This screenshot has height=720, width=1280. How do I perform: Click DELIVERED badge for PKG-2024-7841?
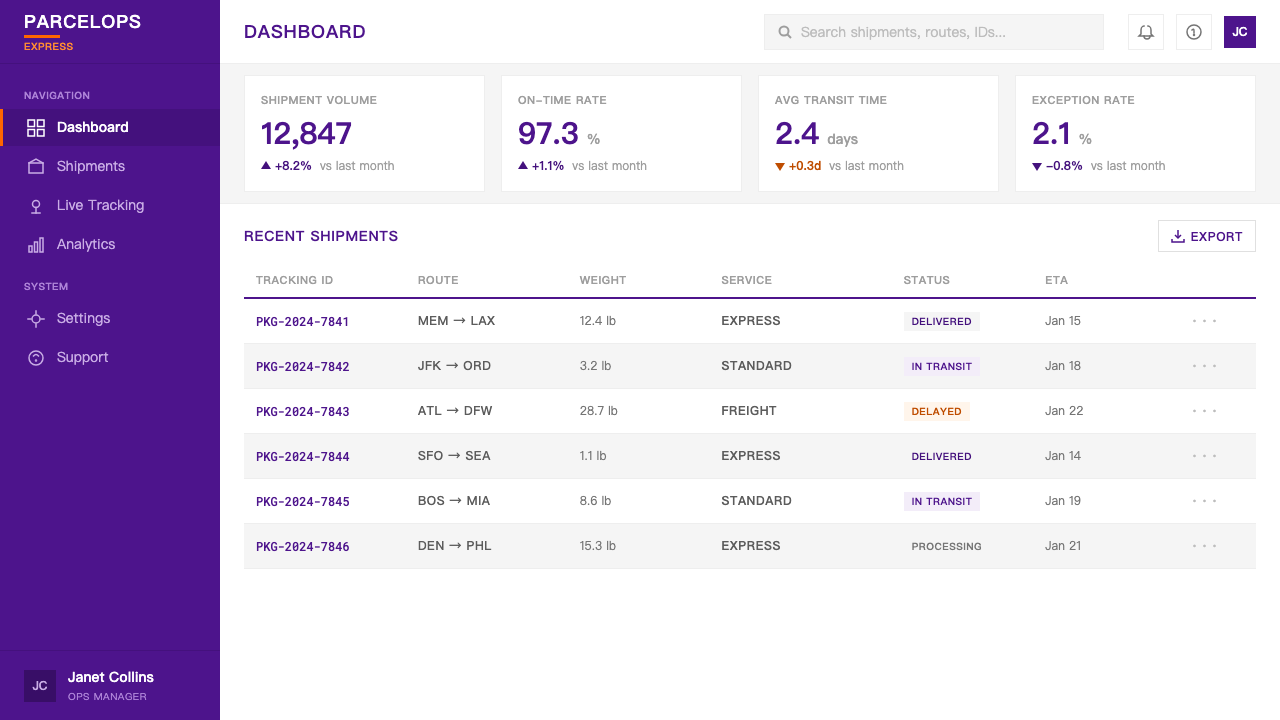[942, 322]
